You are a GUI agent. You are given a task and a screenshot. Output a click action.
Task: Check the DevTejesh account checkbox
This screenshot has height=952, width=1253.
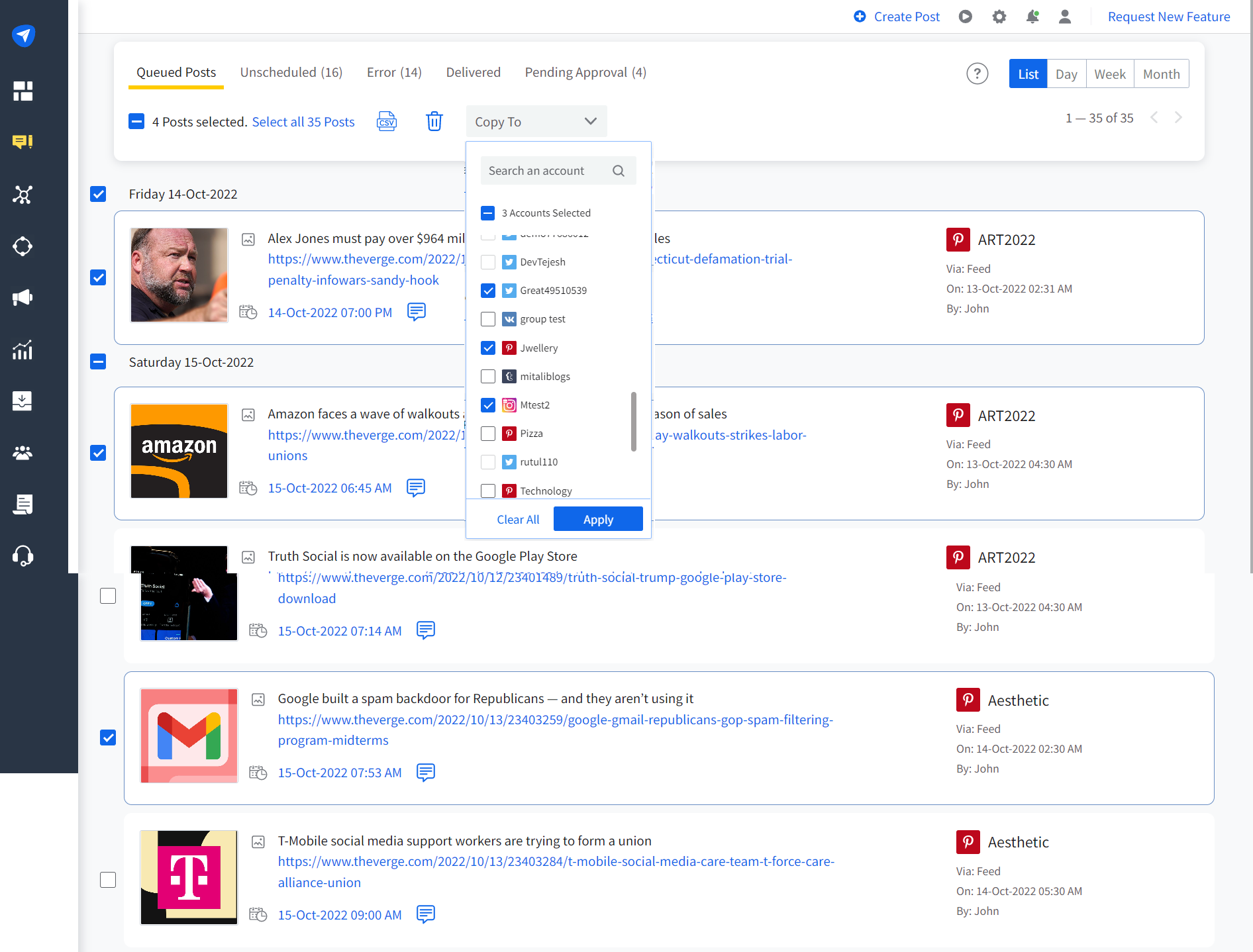[488, 262]
